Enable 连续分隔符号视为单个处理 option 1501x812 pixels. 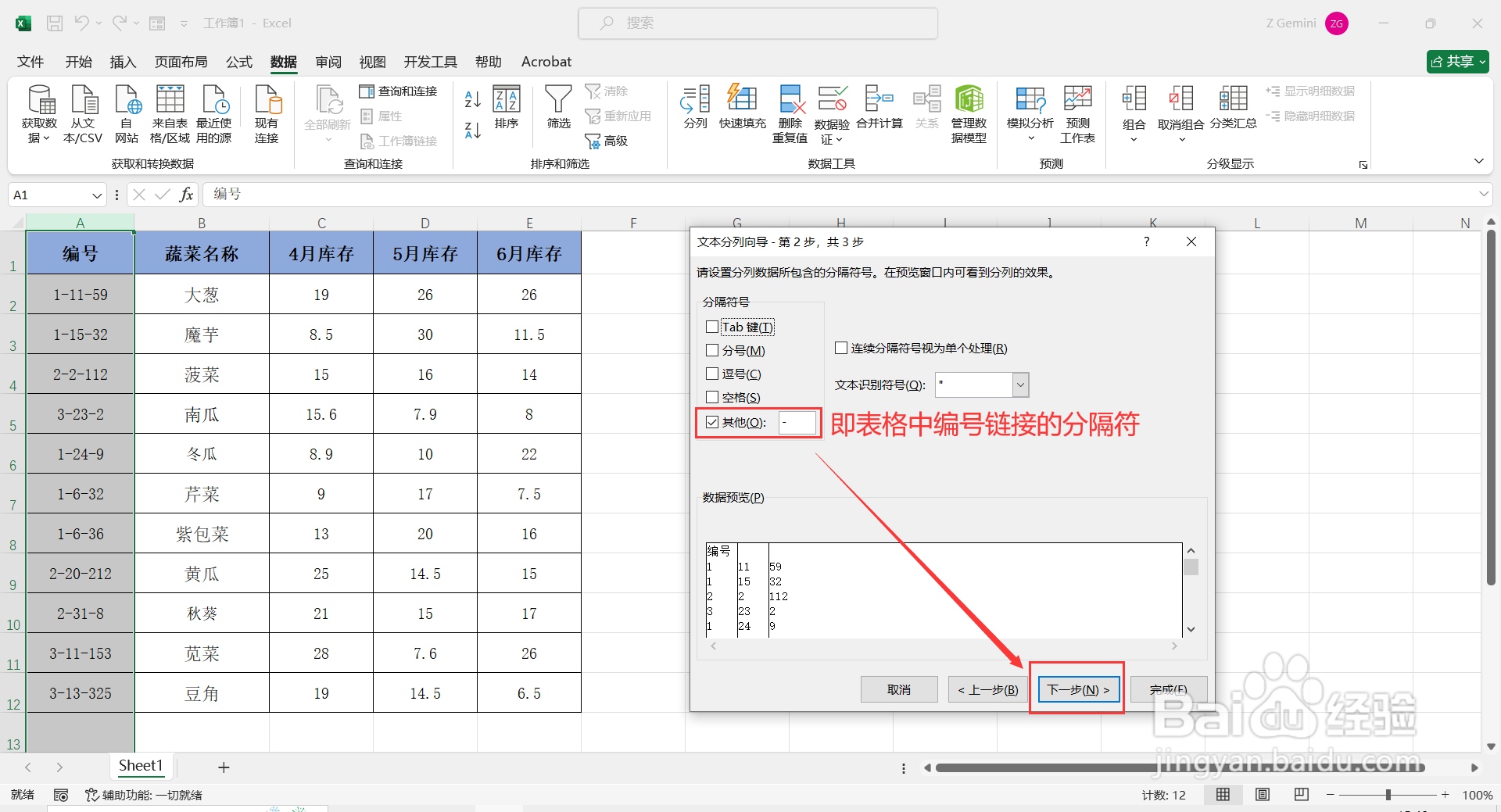[x=840, y=348]
